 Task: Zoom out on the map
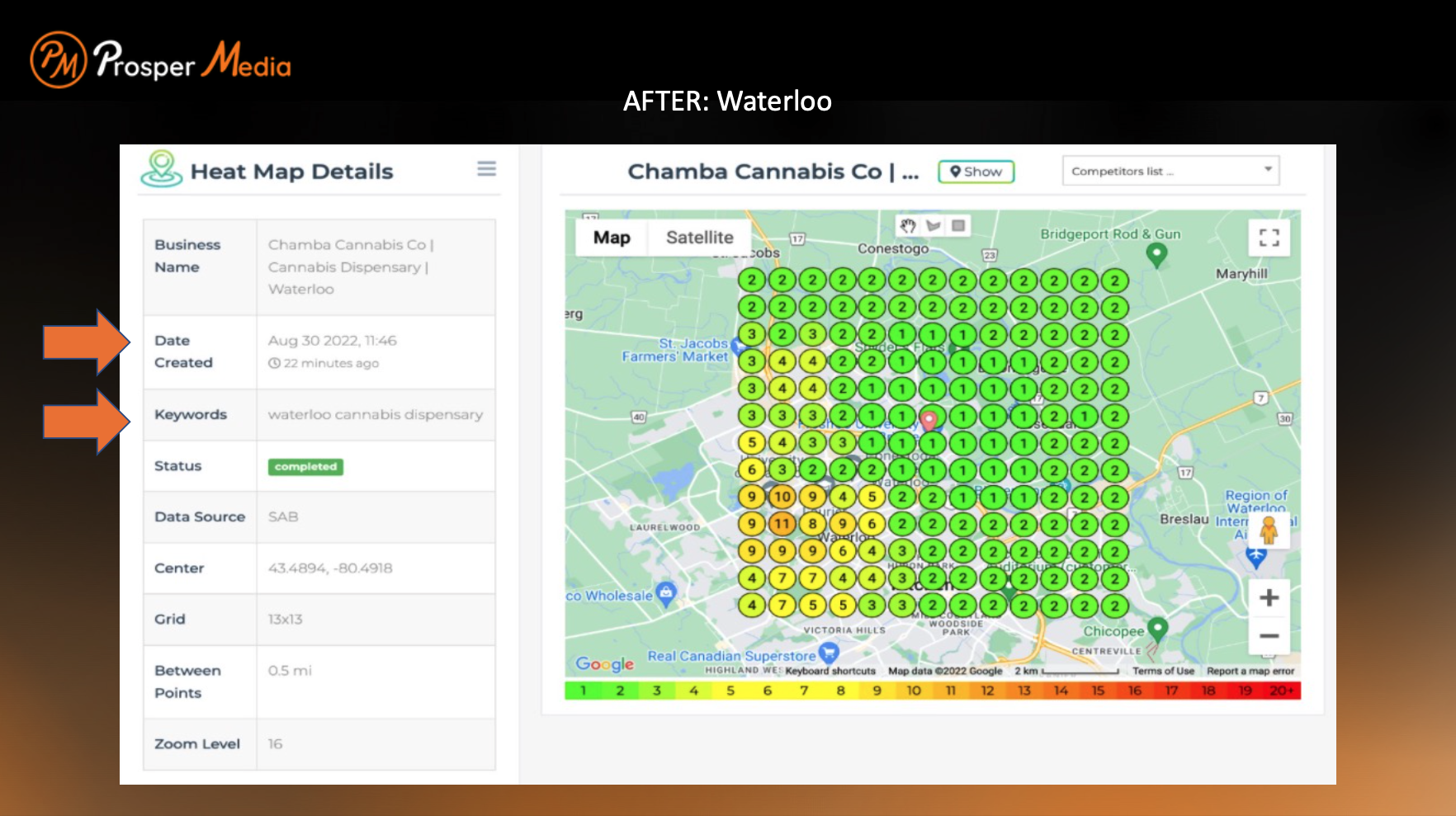[1269, 636]
